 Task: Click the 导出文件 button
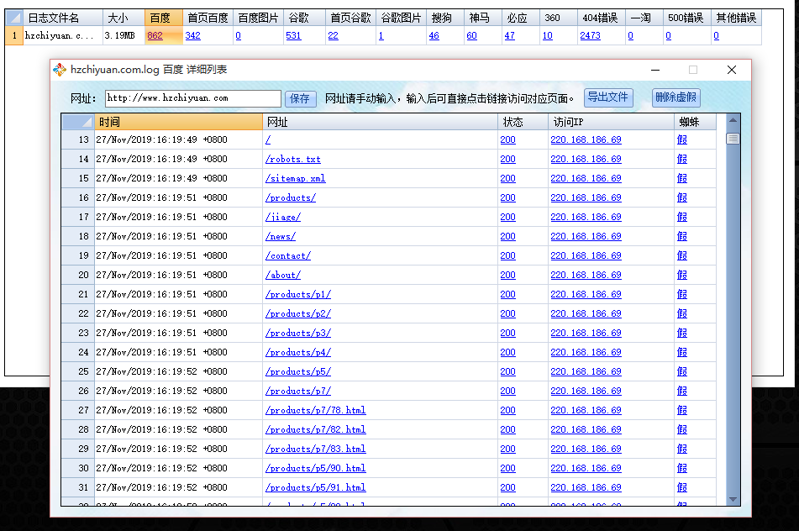(608, 97)
